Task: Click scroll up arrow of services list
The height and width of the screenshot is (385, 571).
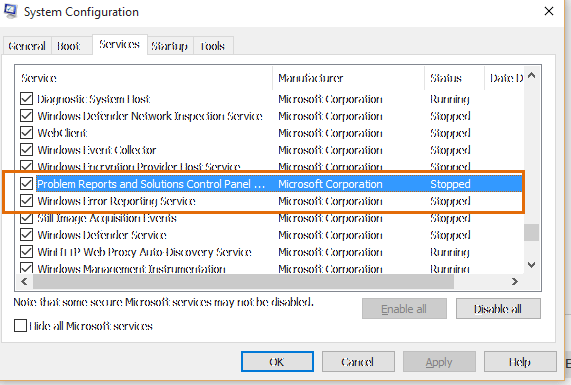Action: coord(532,75)
